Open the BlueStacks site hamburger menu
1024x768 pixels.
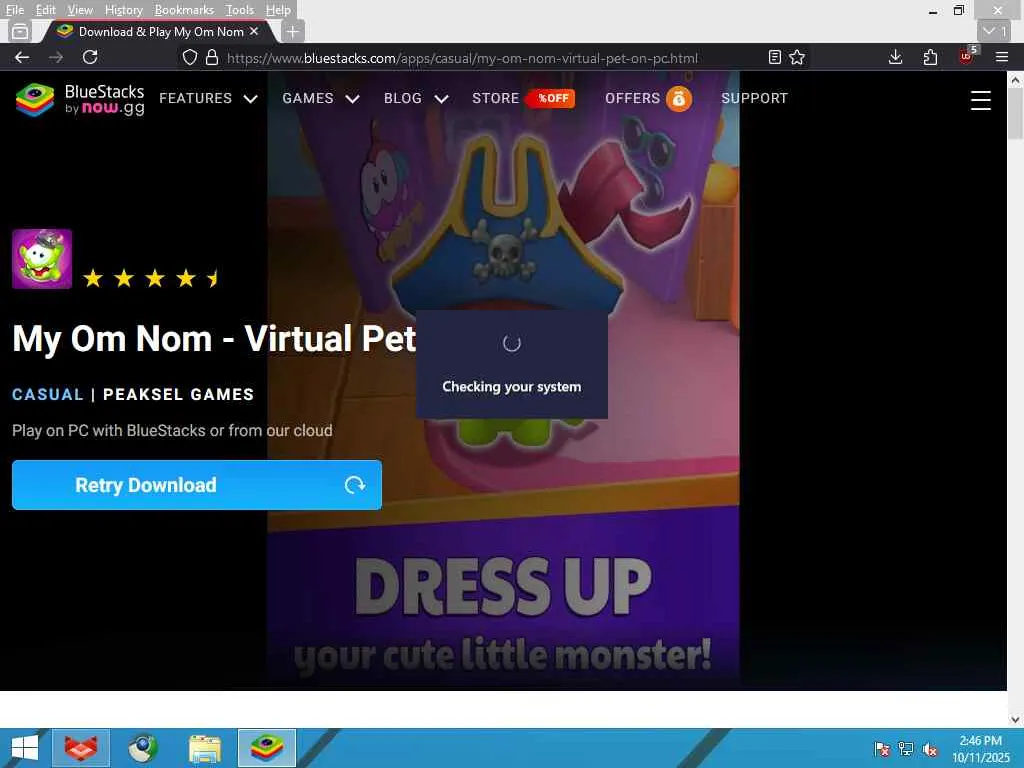(x=980, y=100)
